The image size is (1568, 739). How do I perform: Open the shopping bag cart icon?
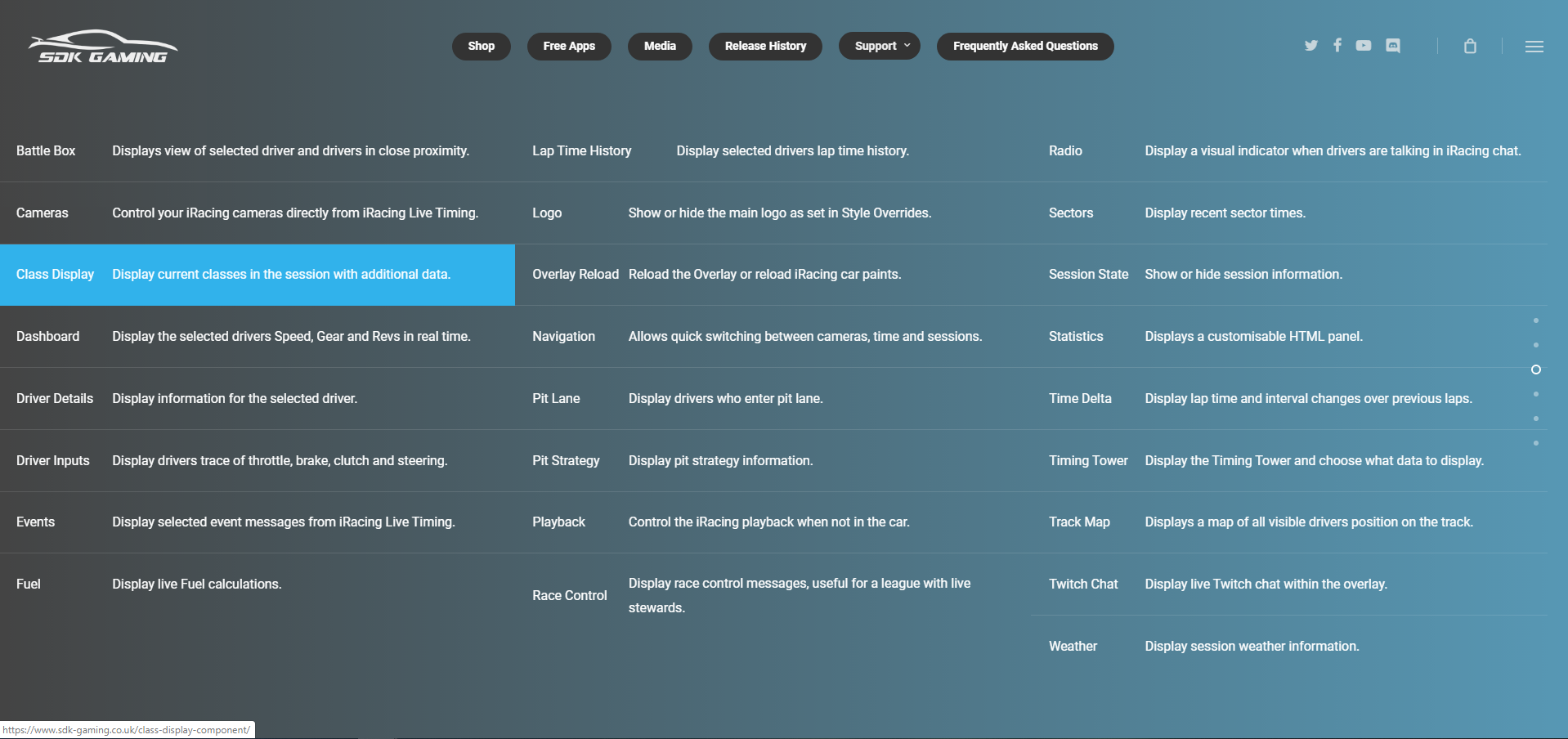(x=1470, y=46)
